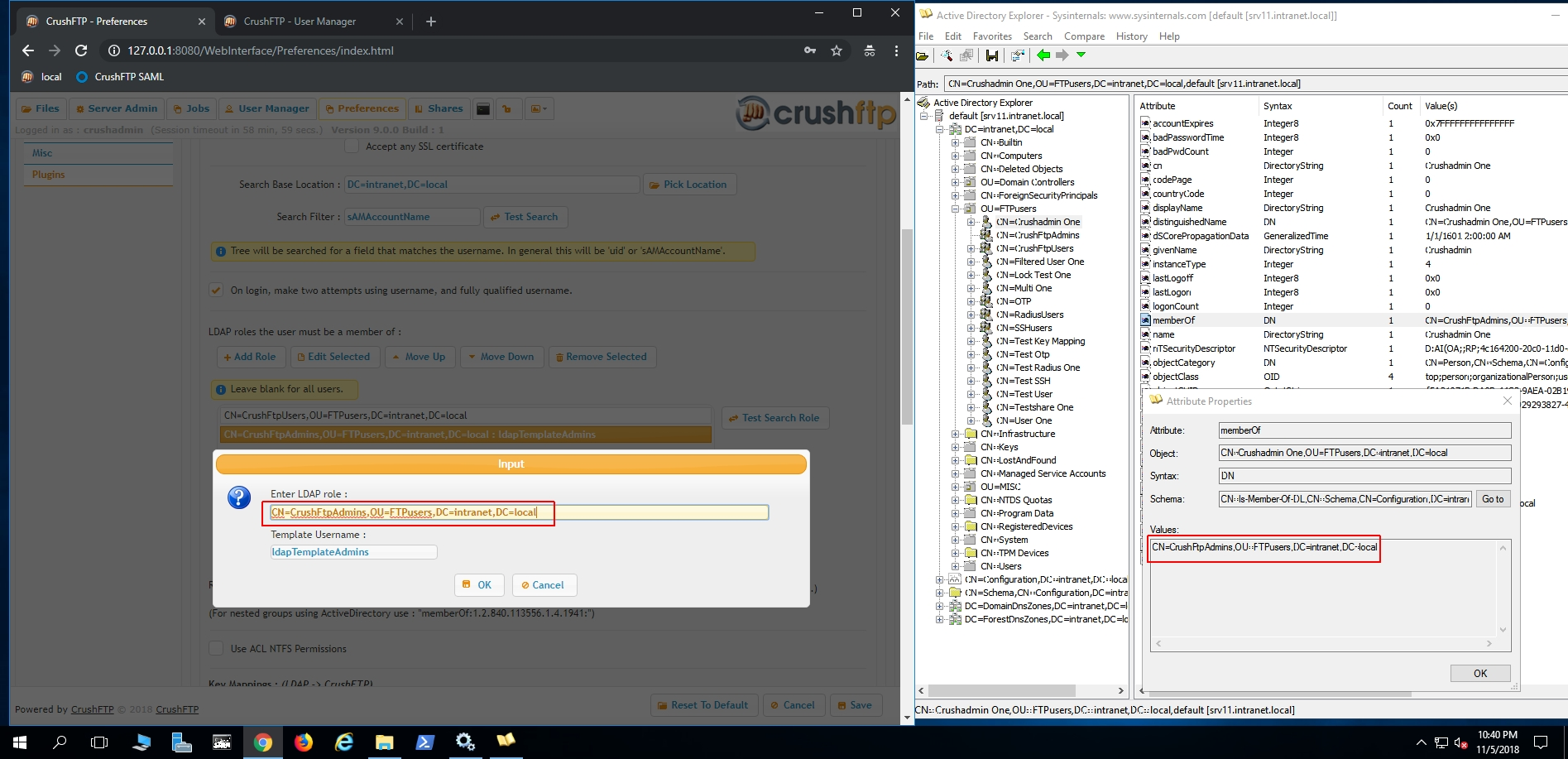Viewport: 1568px width, 759px height.
Task: Click the CN=Crushadmin One user icon in the tree
Action: 986,222
